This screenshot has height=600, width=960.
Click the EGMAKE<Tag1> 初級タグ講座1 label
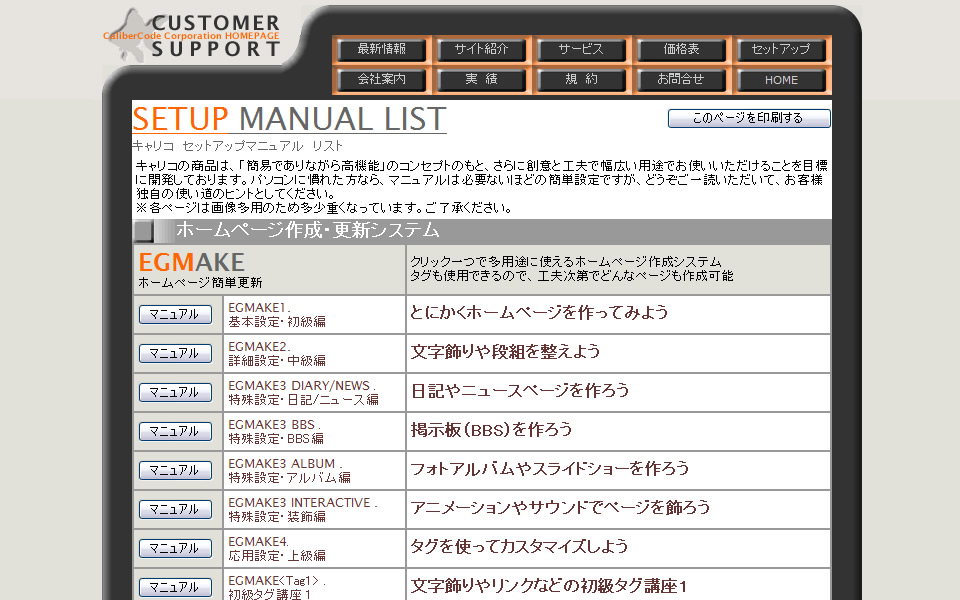point(277,587)
